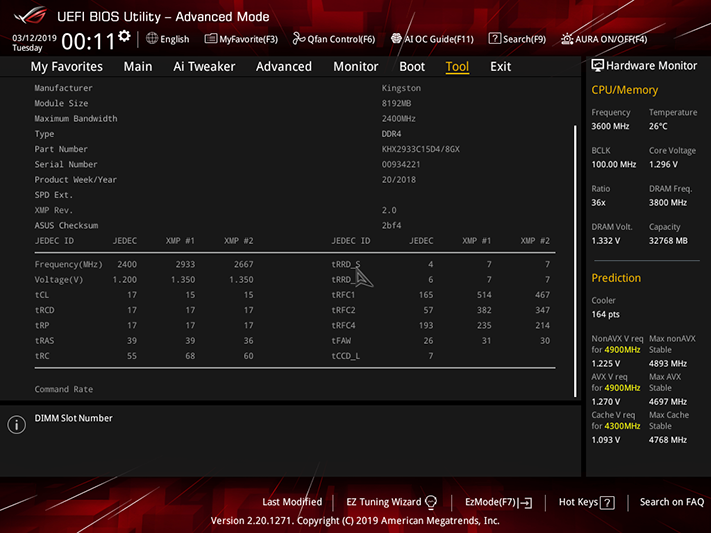
Task: Go to the Advanced tab
Action: pyautogui.click(x=284, y=67)
